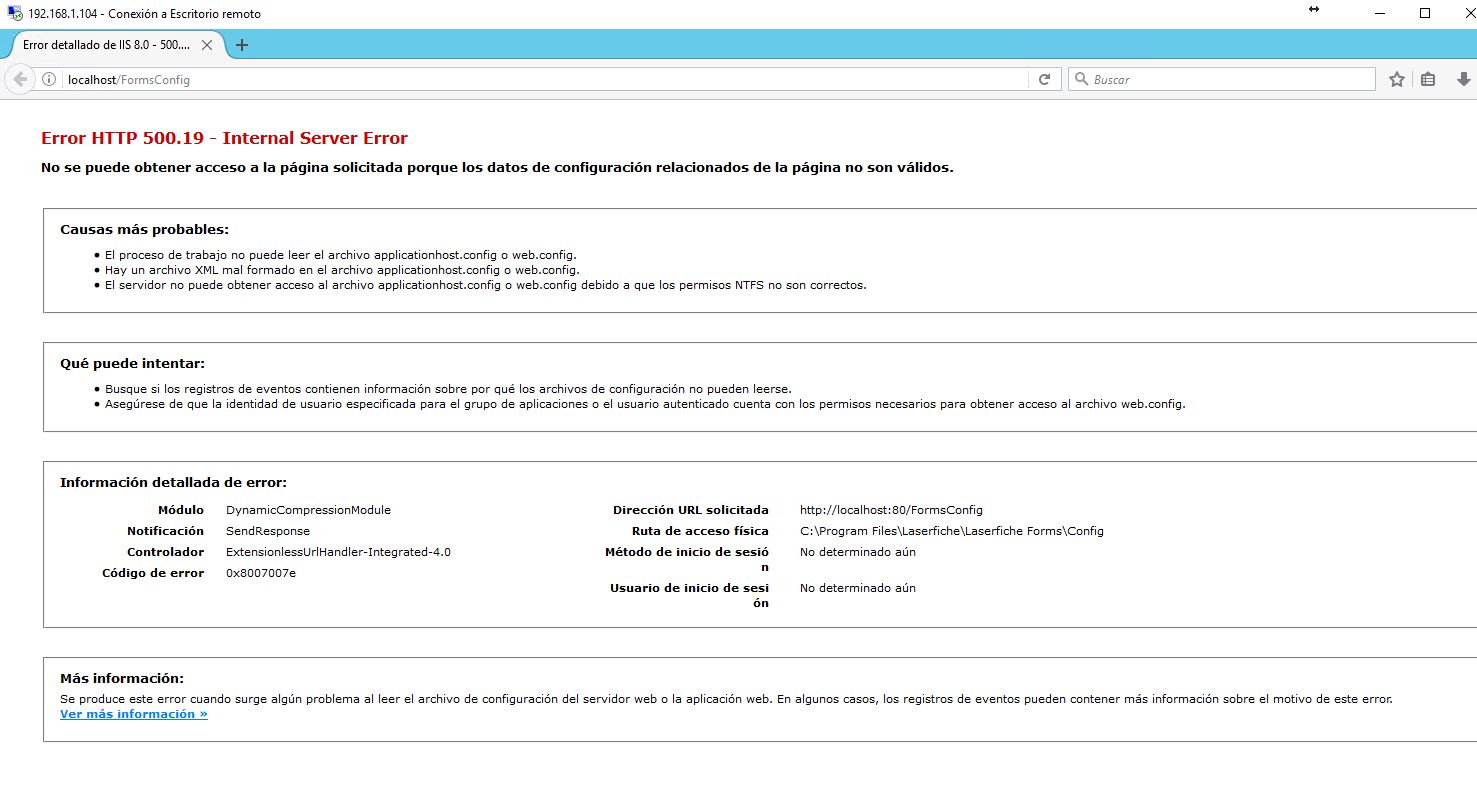Click the DynamicCompressionModule module value

(308, 510)
